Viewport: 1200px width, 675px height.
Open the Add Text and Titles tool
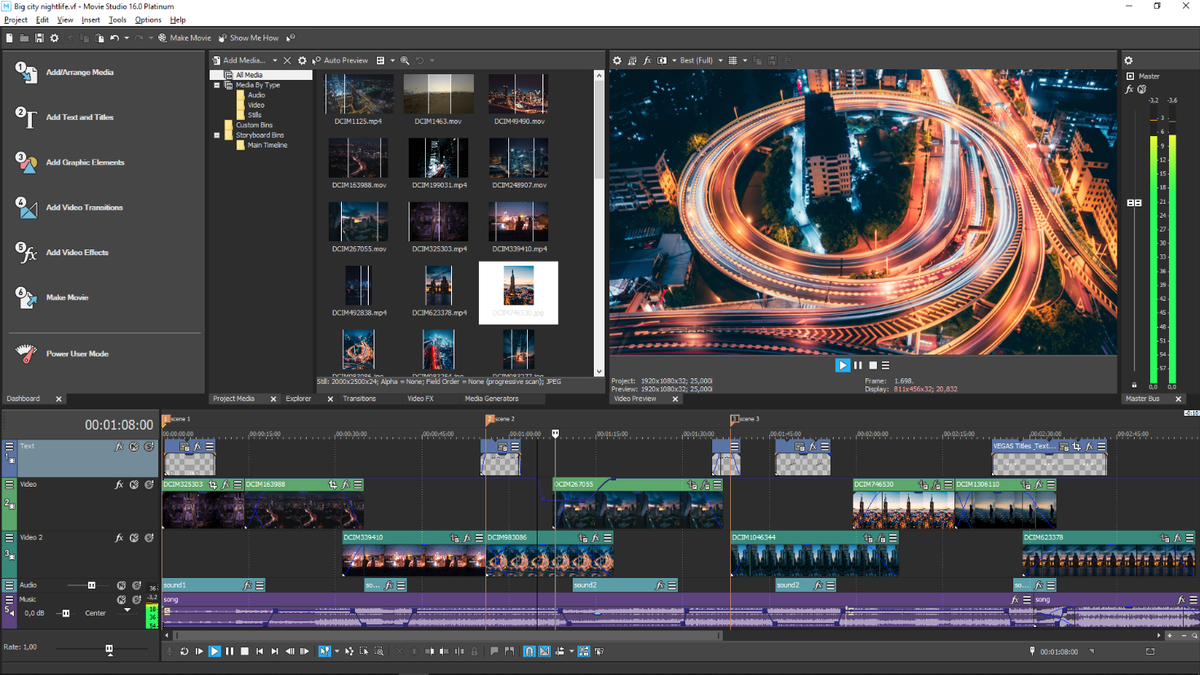pyautogui.click(x=80, y=118)
